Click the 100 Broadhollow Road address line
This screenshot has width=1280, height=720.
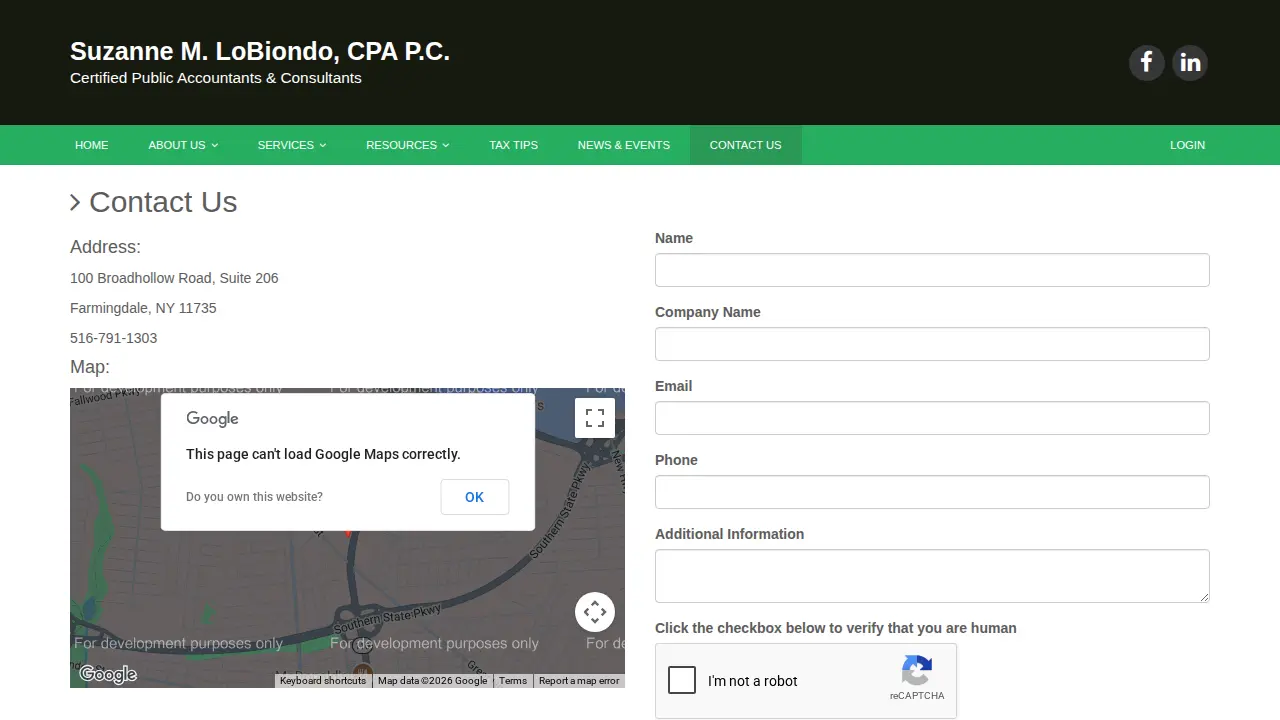tap(174, 278)
